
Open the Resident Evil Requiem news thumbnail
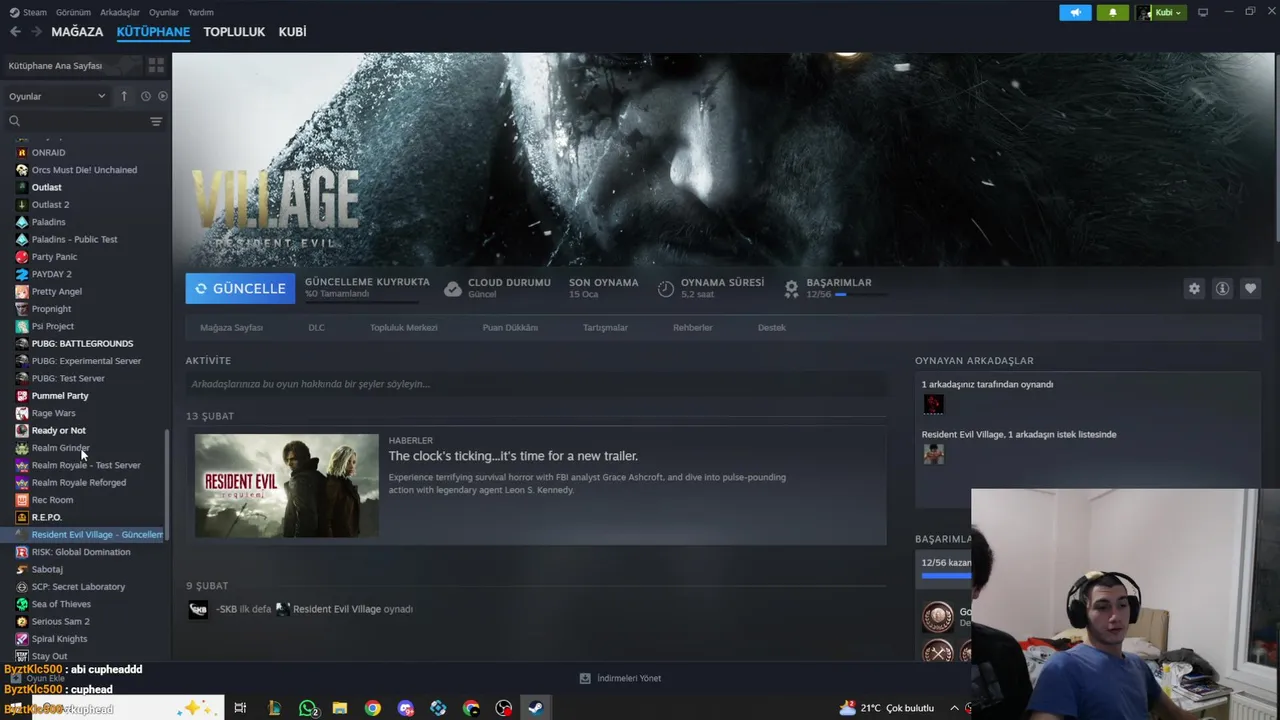pyautogui.click(x=287, y=485)
